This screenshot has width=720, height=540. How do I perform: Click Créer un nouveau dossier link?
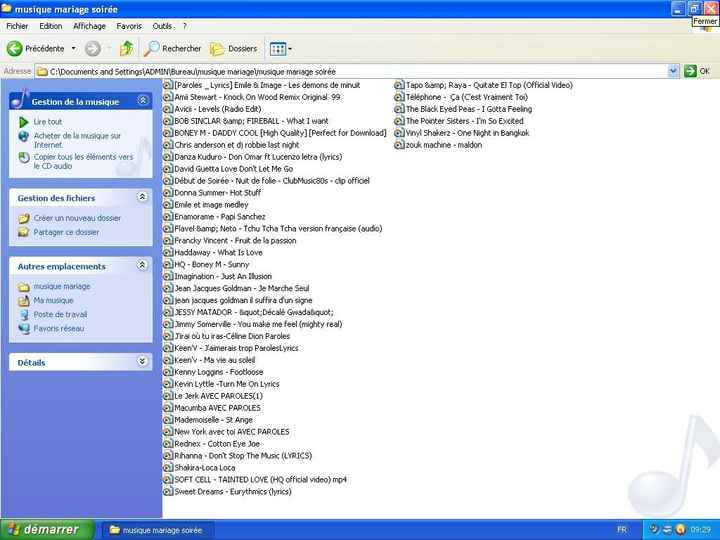(77, 218)
